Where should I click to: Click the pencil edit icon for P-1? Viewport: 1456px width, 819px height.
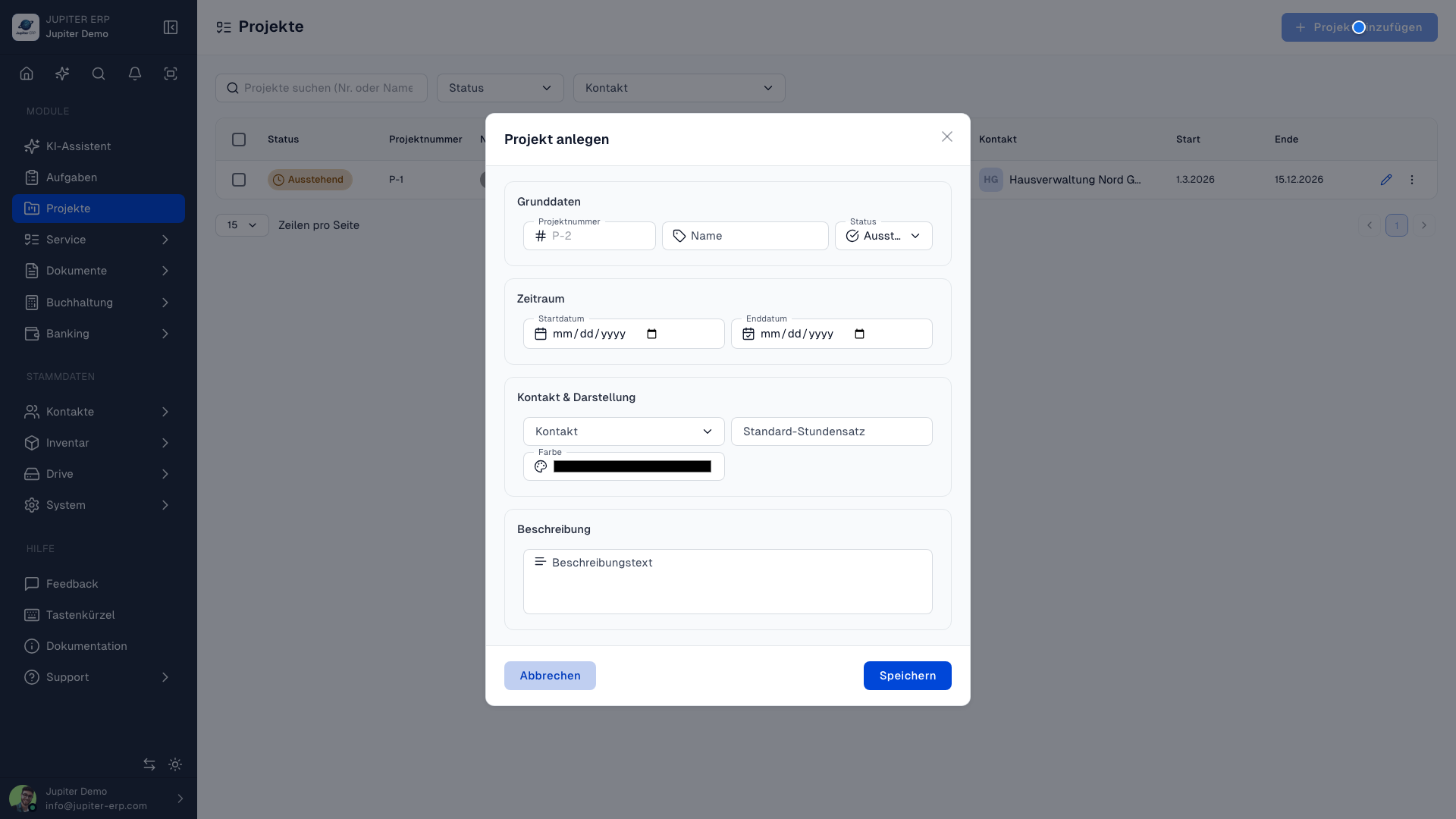coord(1386,180)
